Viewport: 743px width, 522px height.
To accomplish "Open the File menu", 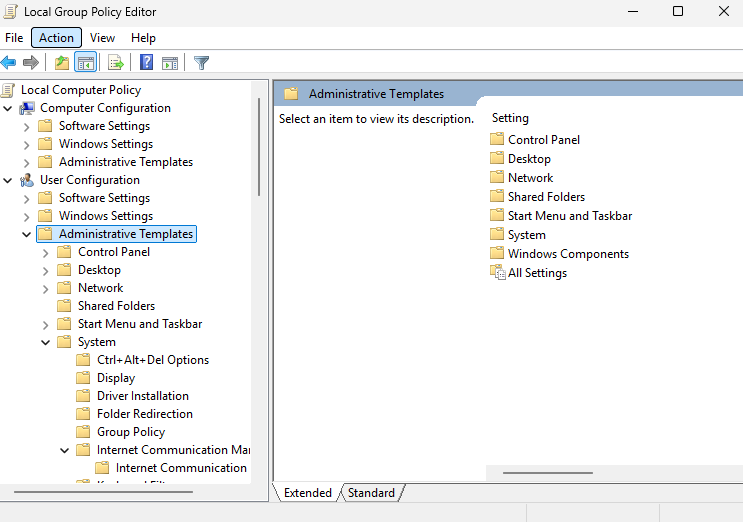I will (x=14, y=38).
